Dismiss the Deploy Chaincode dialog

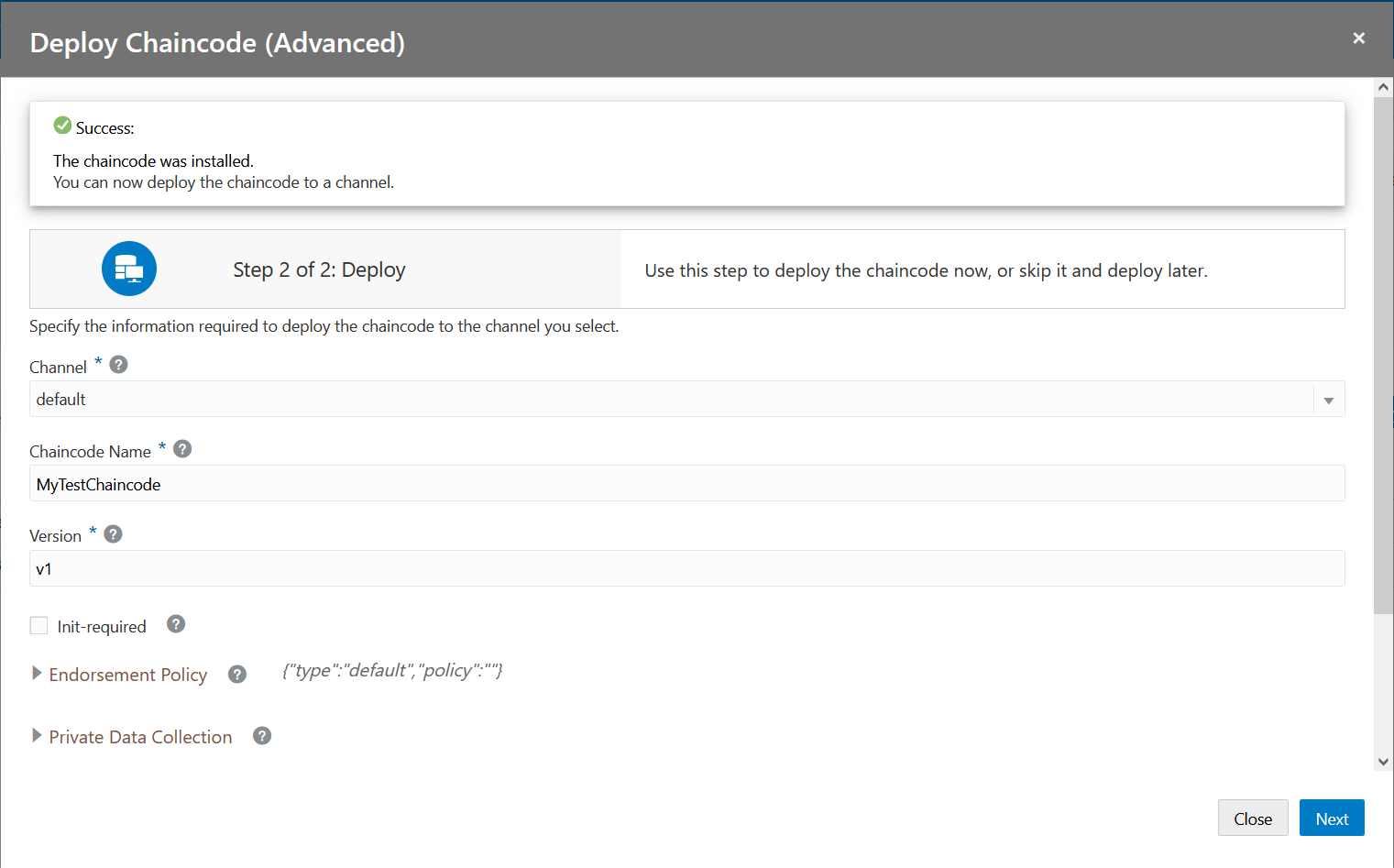point(1359,38)
